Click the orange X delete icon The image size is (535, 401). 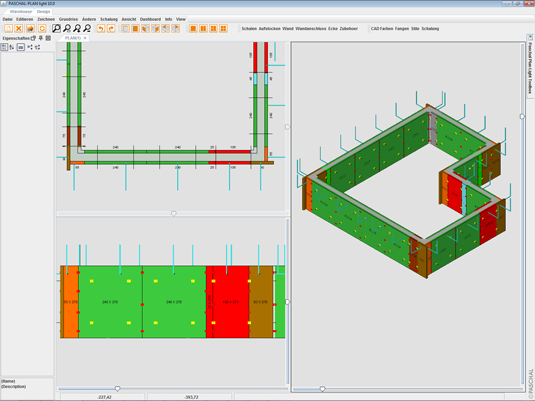tap(19, 29)
